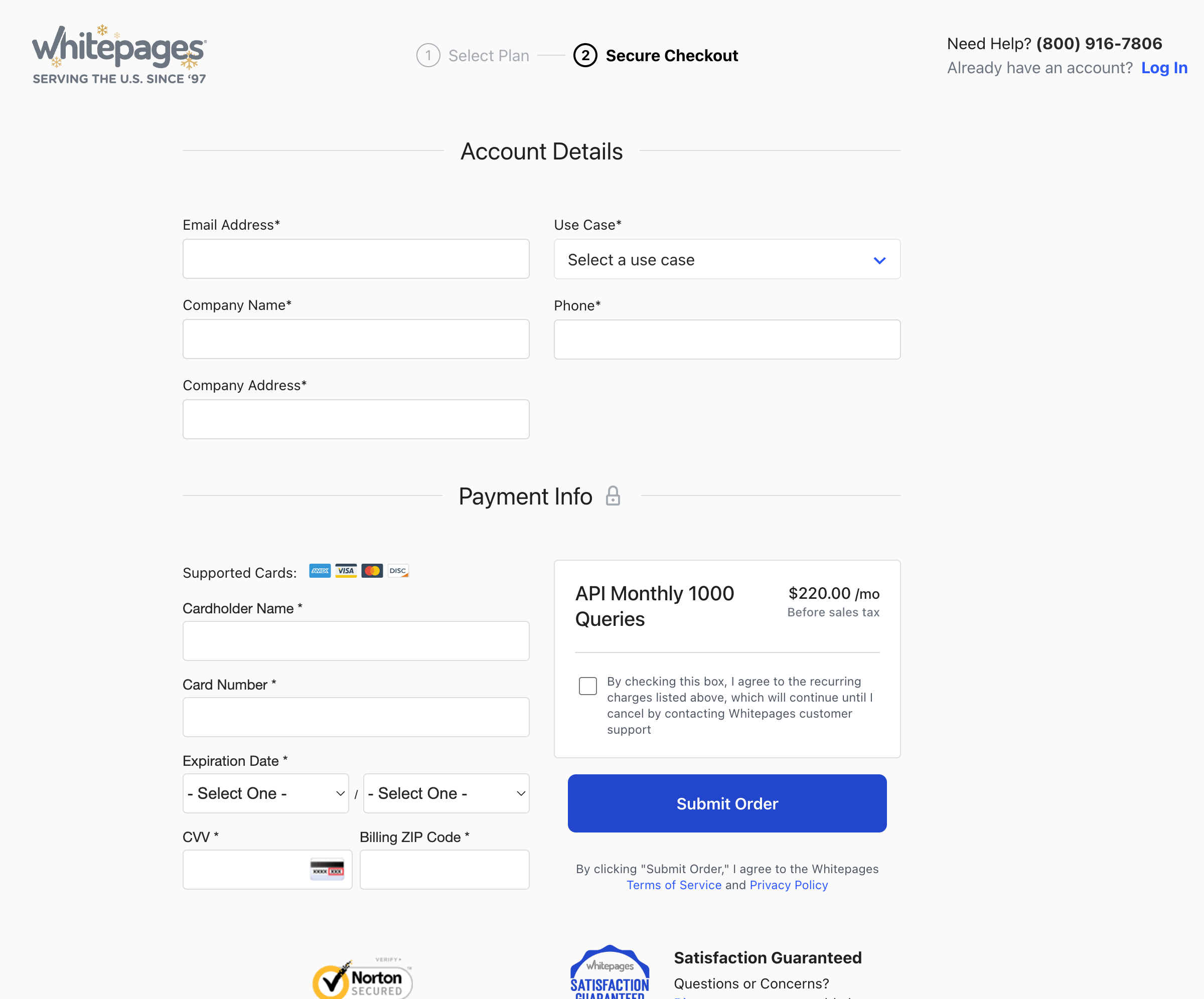Open the expiration month Select One dropdown
Viewport: 1204px width, 999px height.
[265, 793]
